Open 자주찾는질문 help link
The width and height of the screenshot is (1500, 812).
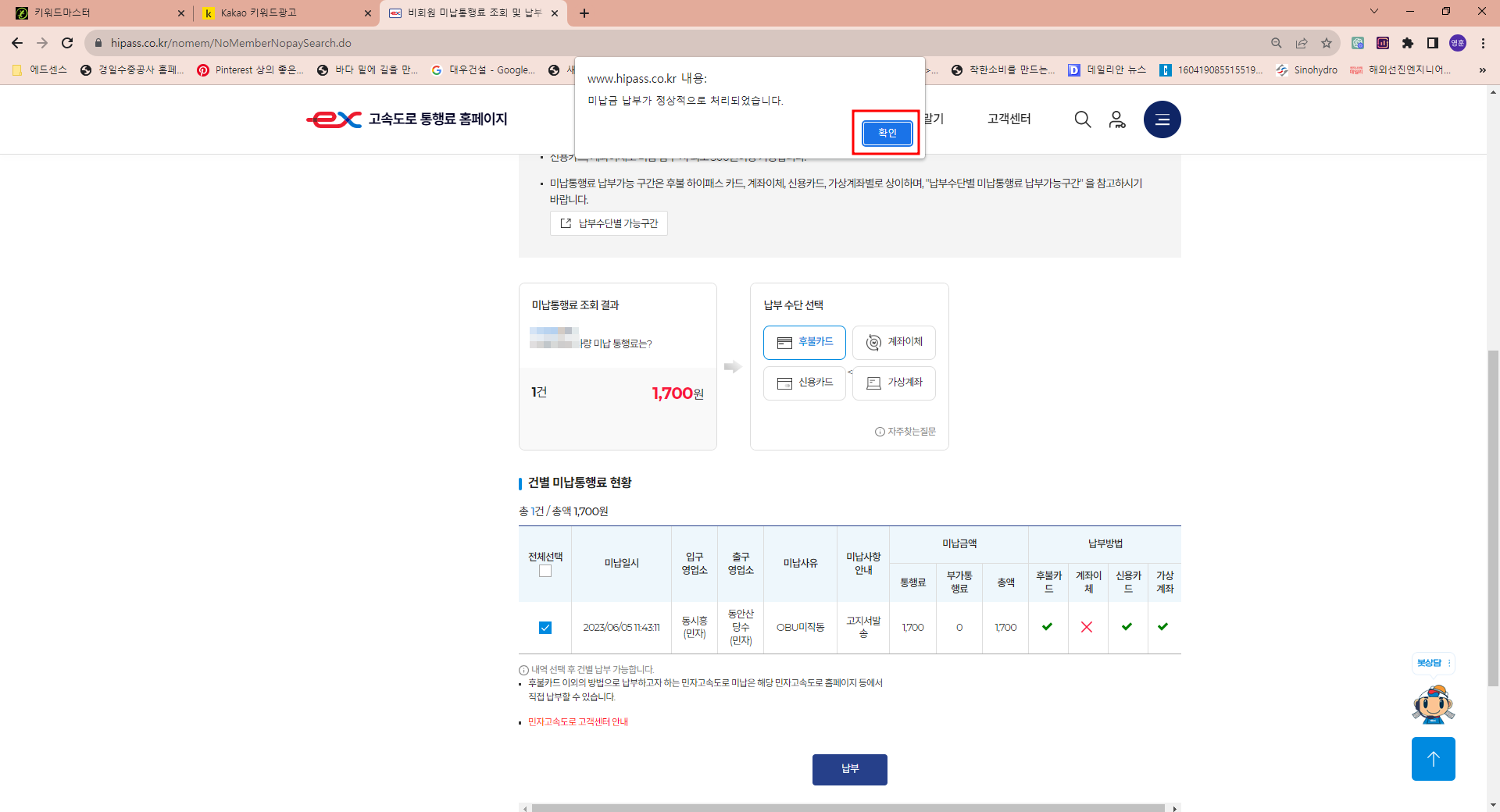[x=905, y=432]
